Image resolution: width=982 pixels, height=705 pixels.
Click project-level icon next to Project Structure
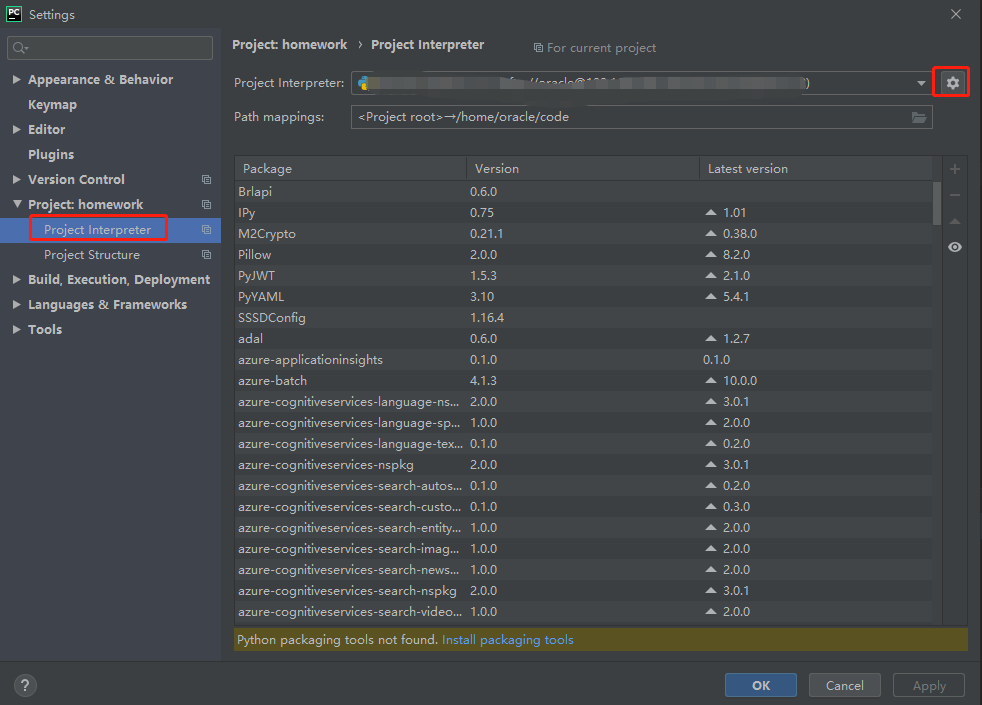[x=206, y=255]
